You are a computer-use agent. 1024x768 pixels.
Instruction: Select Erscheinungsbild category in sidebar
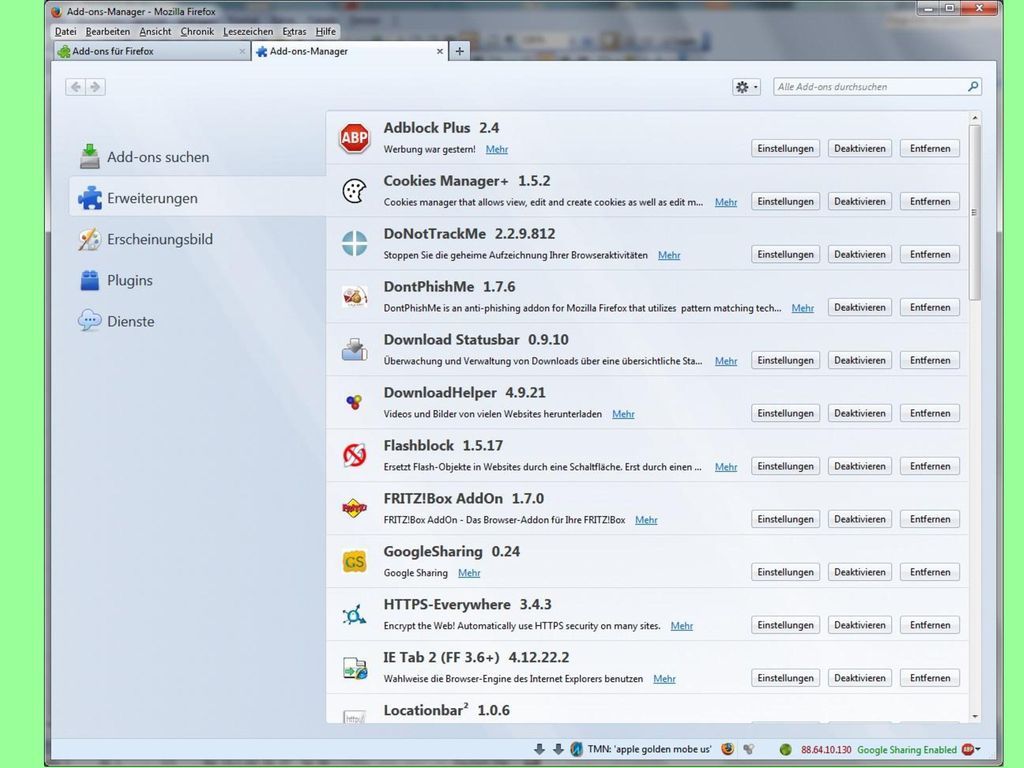point(197,239)
